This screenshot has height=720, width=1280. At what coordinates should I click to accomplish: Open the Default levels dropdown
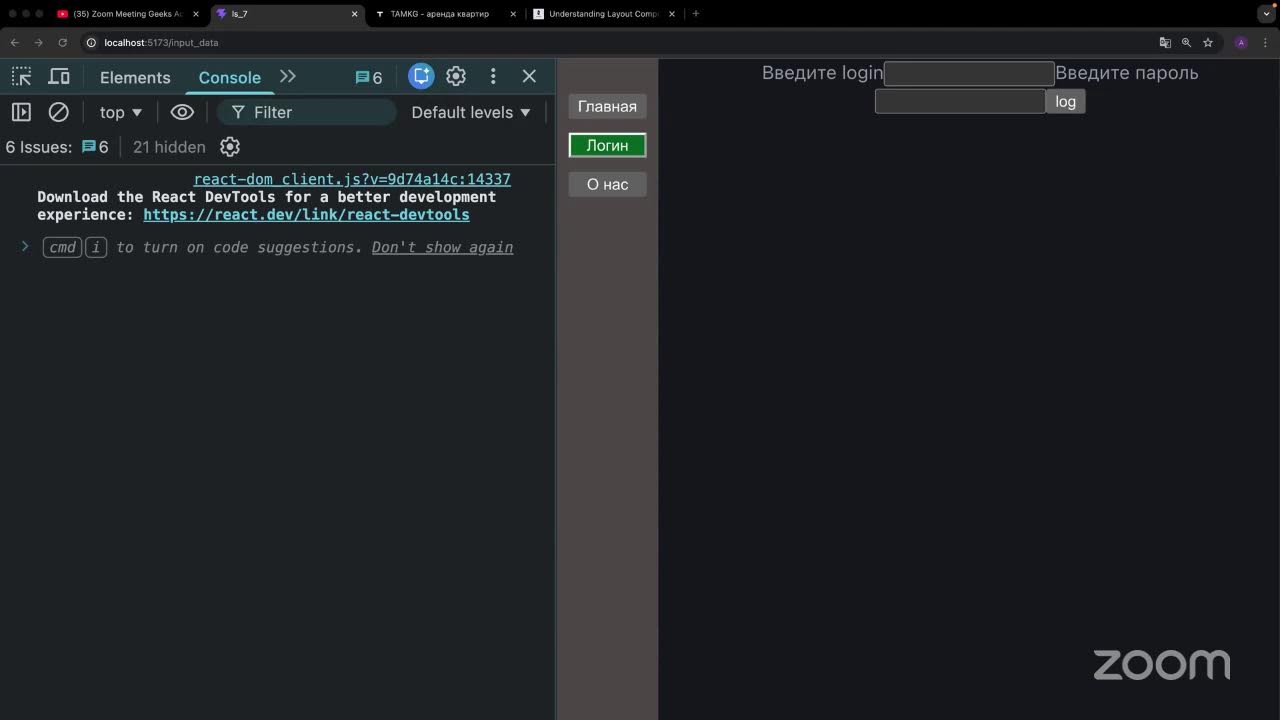point(471,112)
